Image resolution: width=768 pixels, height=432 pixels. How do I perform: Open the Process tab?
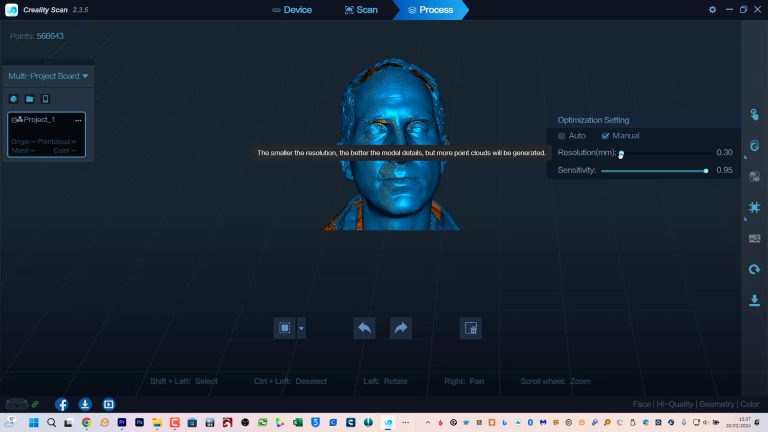click(431, 10)
